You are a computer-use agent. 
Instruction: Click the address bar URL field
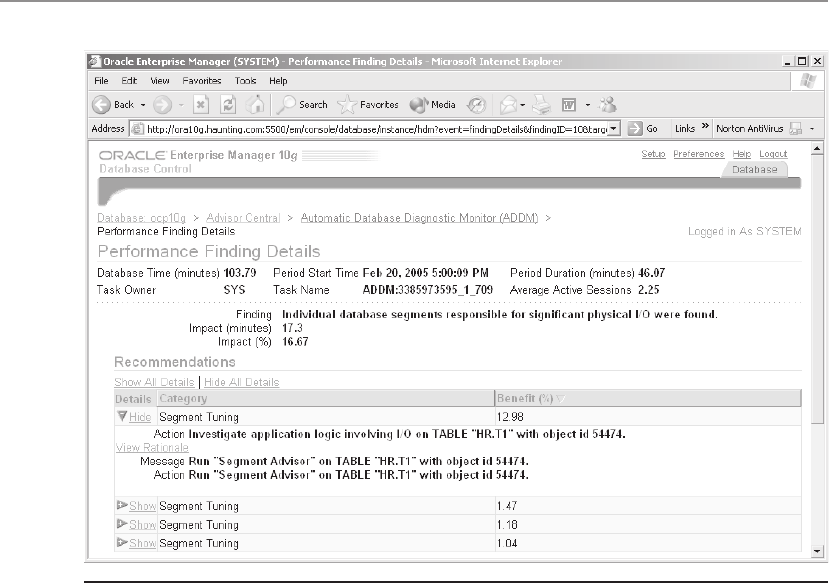point(376,129)
